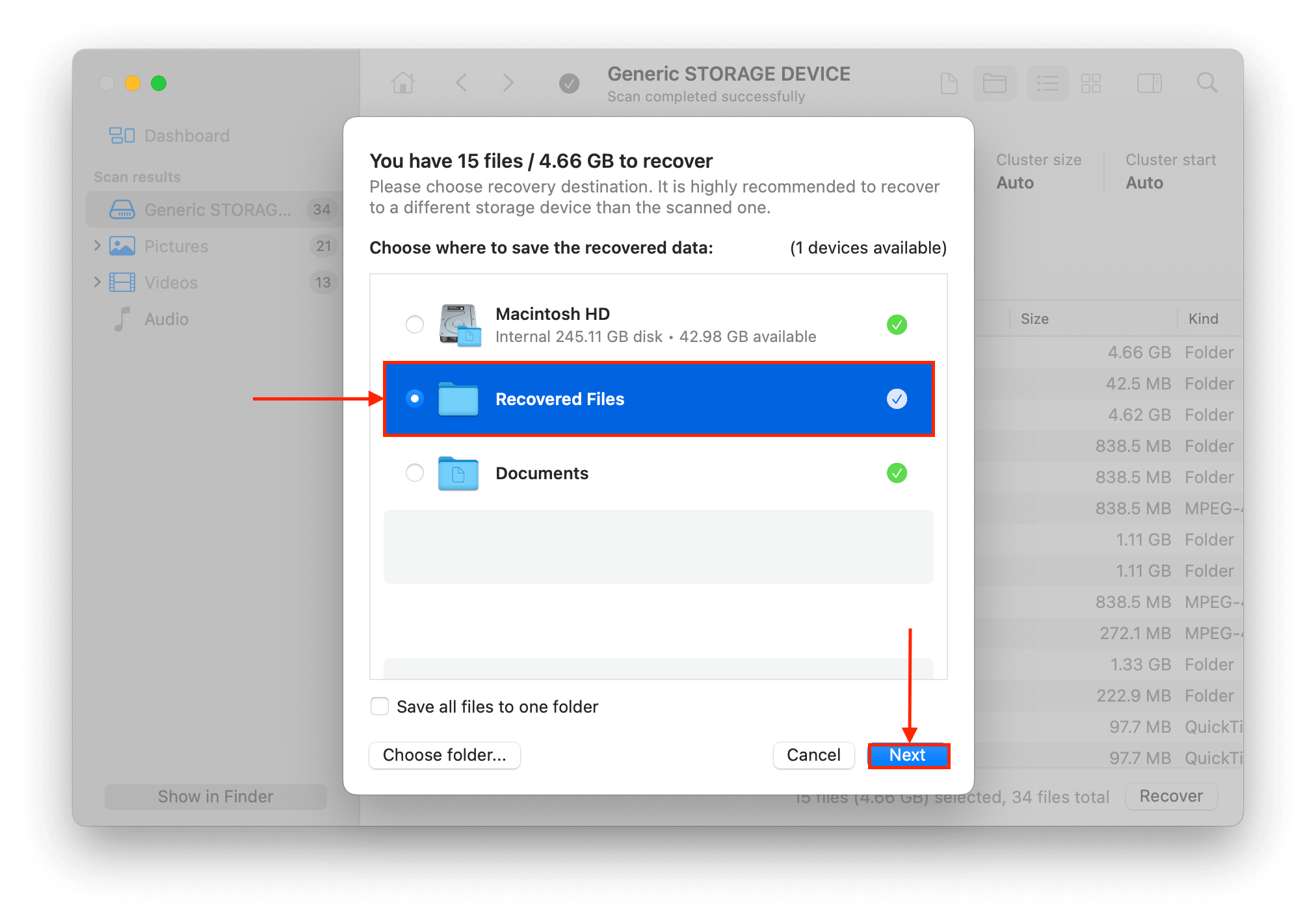Choose Recovered Files radio button

414,399
